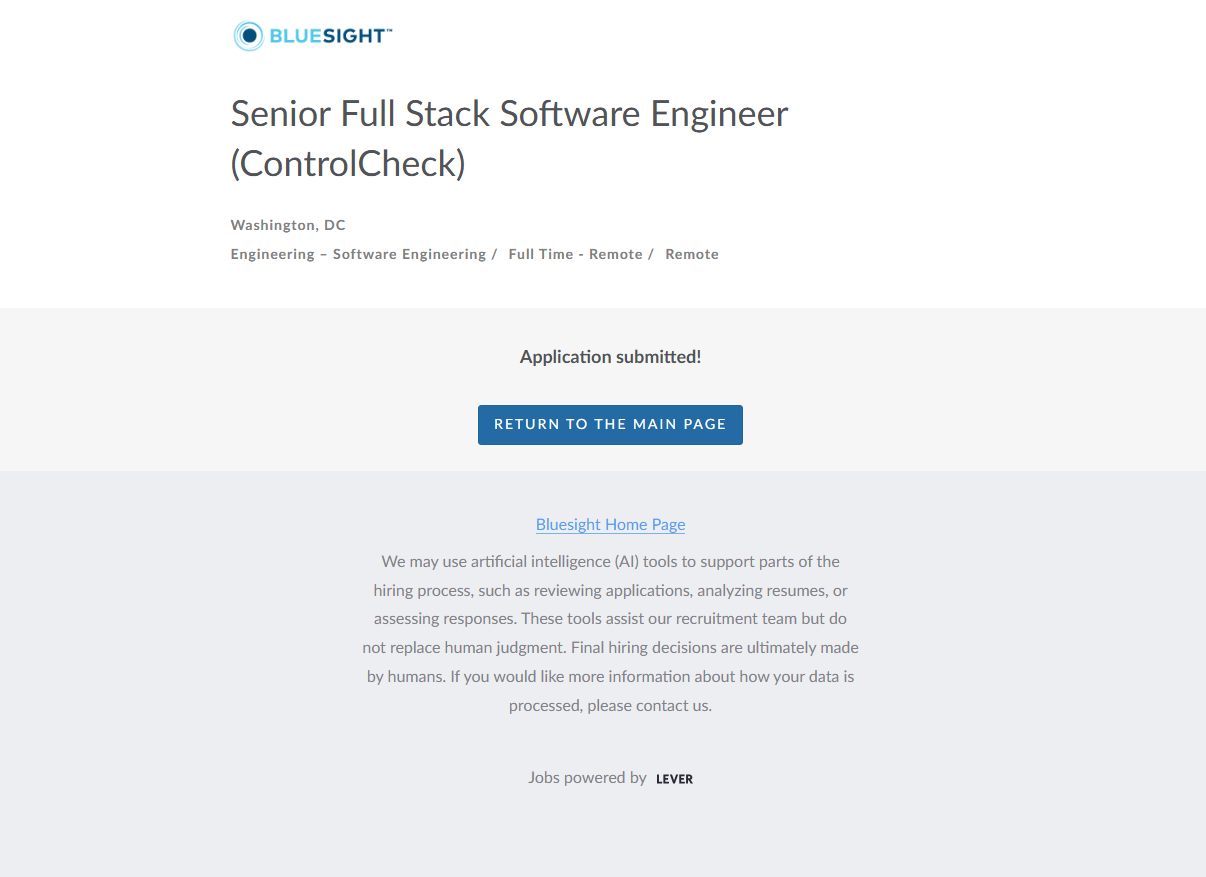The height and width of the screenshot is (877, 1206).
Task: Click the (ControlCheck) part of the title
Action: click(348, 164)
